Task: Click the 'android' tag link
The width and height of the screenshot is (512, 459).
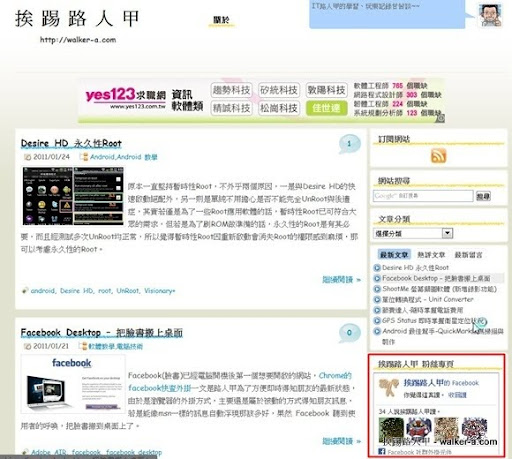Action: (43, 291)
